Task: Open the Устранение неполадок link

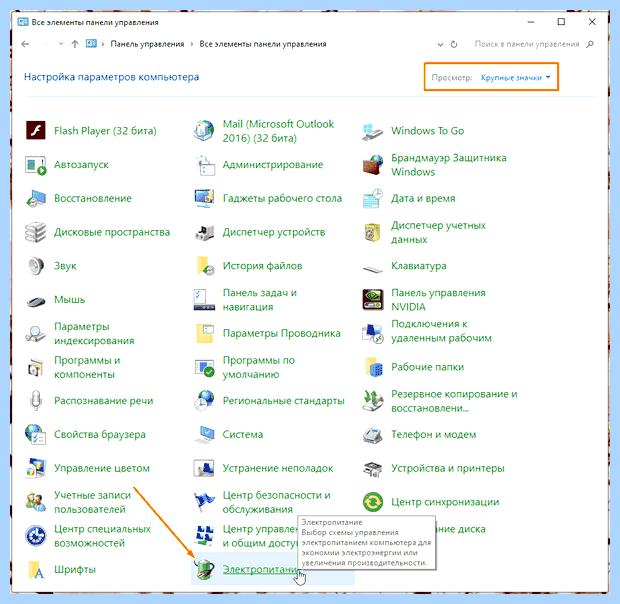Action: 278,468
